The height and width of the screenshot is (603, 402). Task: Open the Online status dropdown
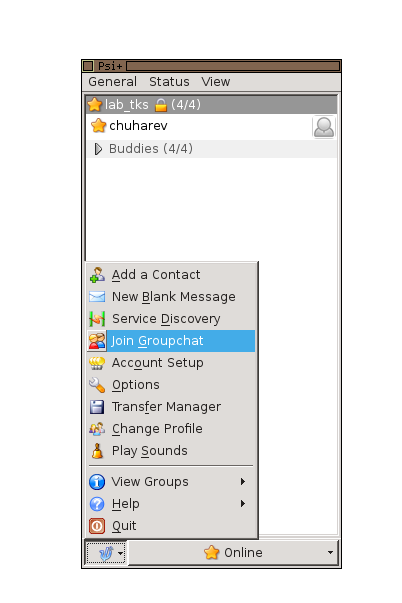click(233, 553)
